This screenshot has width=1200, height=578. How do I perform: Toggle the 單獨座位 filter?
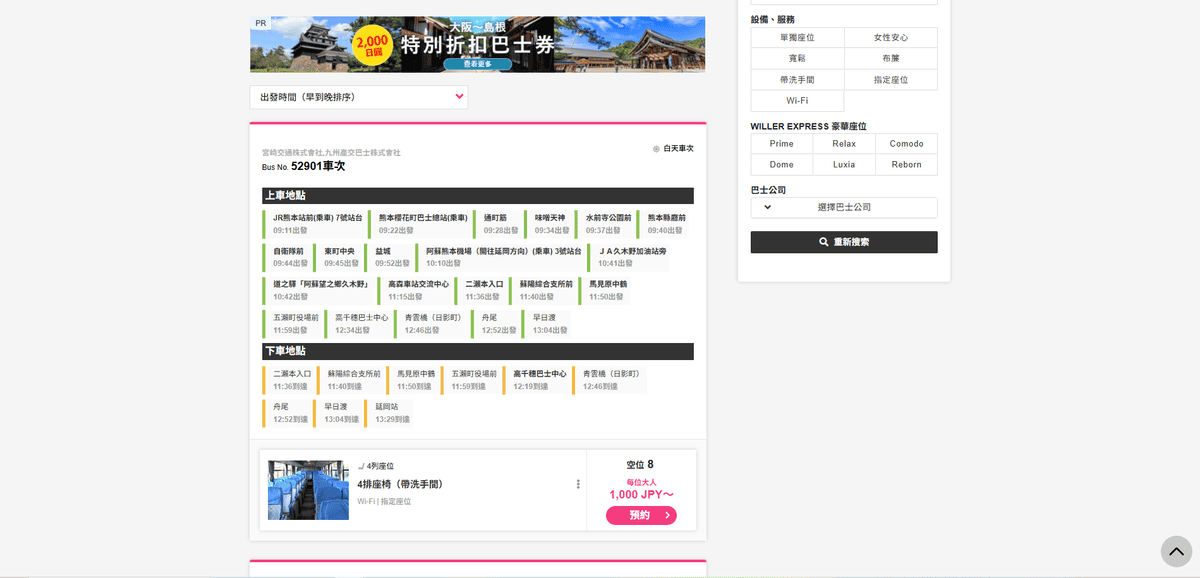[x=797, y=37]
